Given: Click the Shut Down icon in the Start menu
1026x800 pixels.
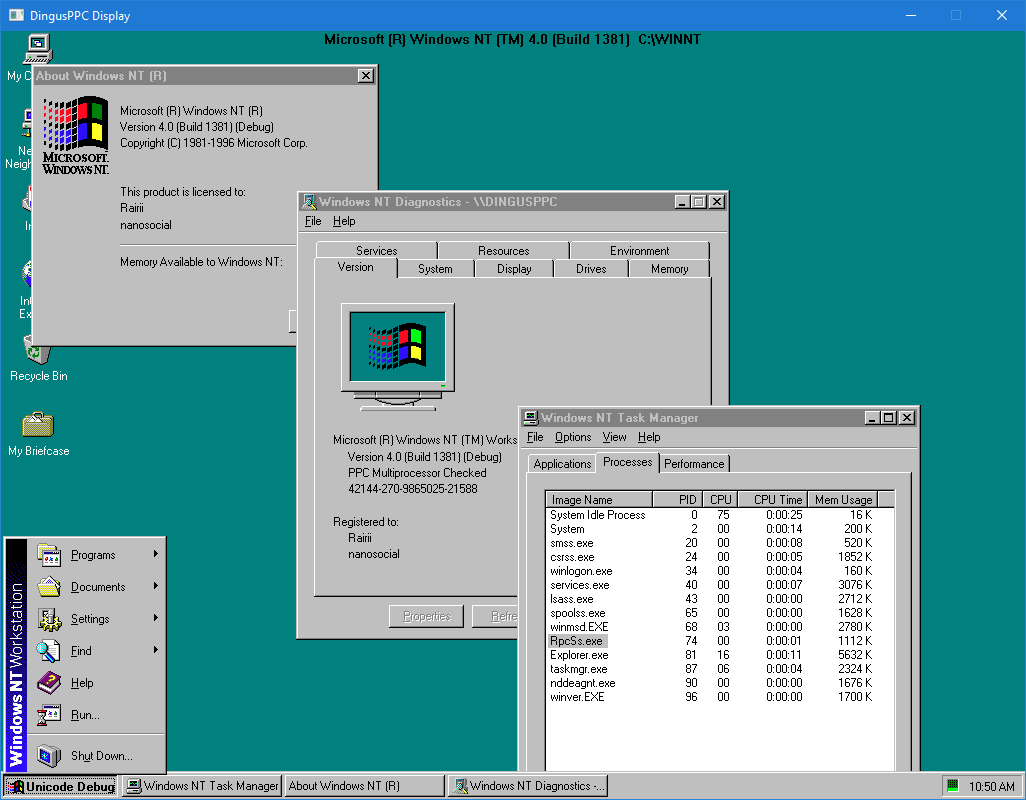Looking at the screenshot, I should 49,756.
